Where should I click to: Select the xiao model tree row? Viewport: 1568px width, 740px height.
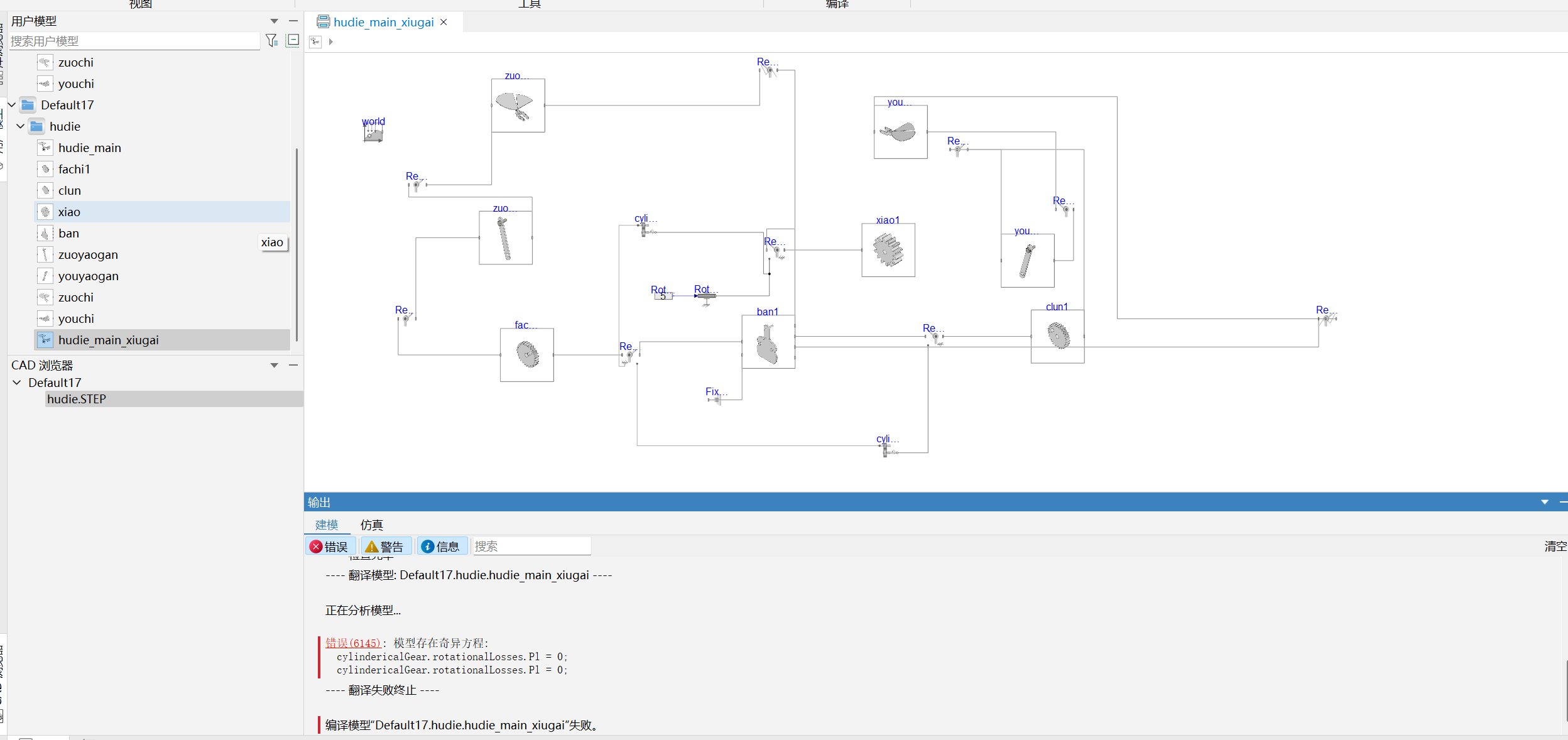coord(163,212)
